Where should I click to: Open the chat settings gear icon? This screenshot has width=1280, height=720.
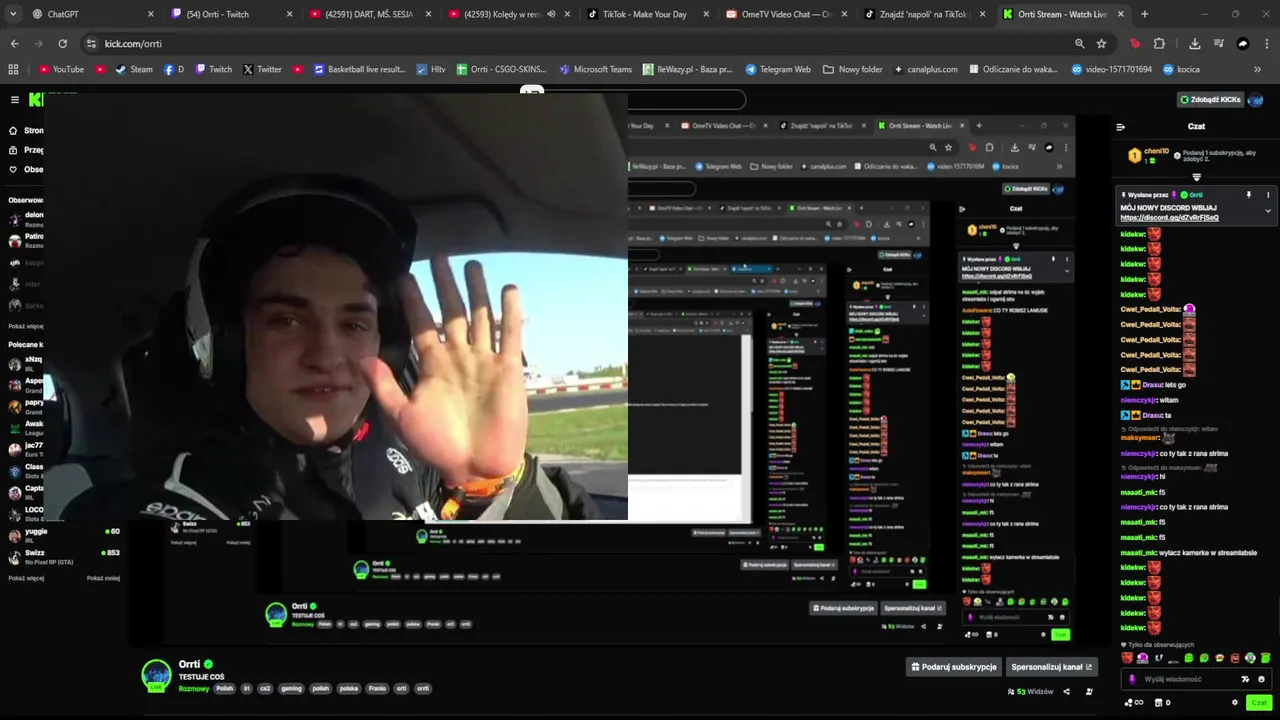point(1235,703)
